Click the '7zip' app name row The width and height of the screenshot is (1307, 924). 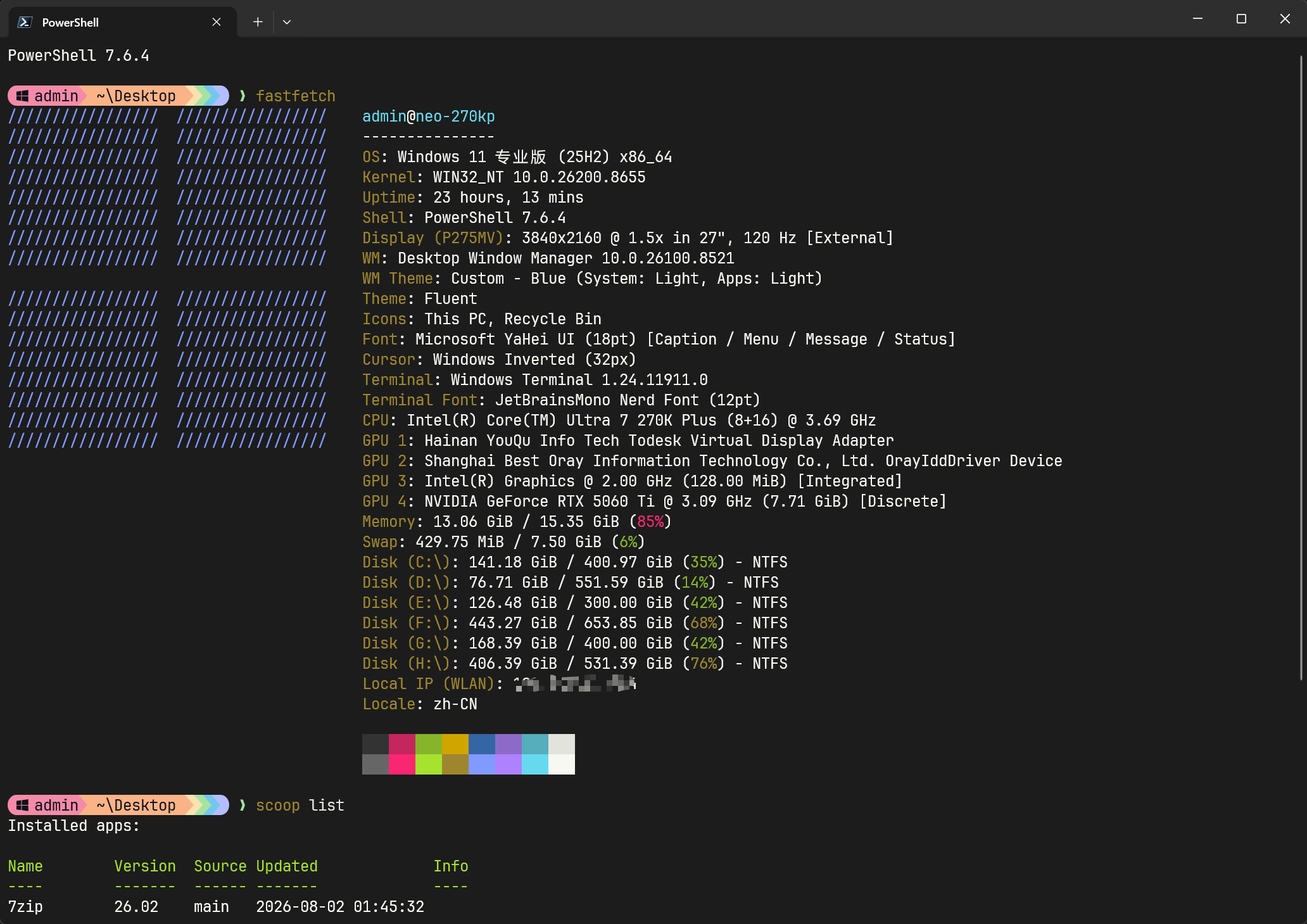(x=25, y=906)
